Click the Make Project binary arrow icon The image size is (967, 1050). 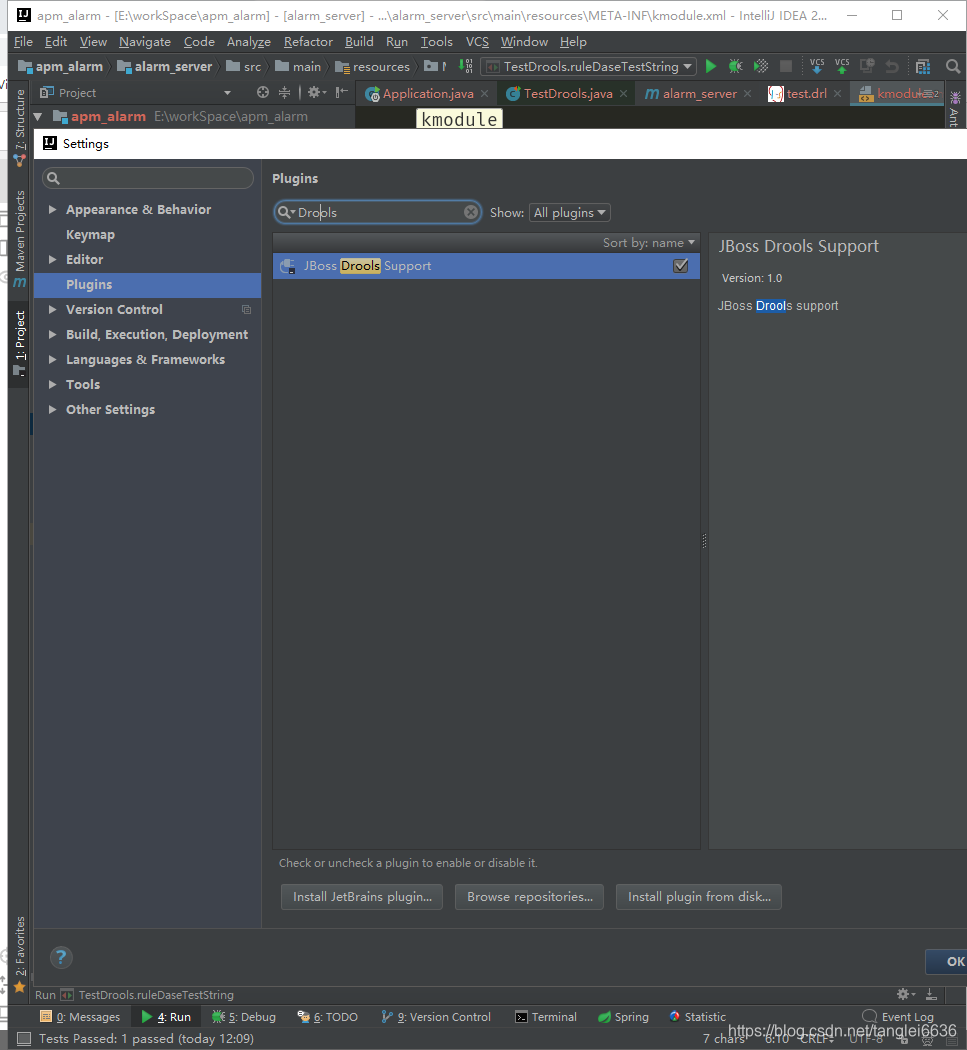point(465,66)
